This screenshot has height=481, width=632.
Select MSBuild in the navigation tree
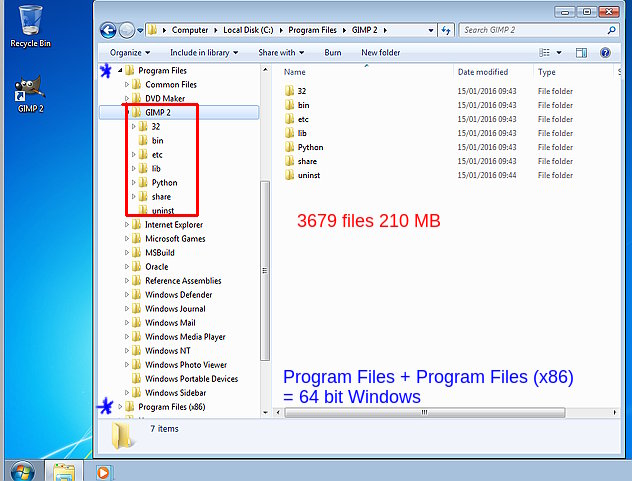pyautogui.click(x=160, y=253)
